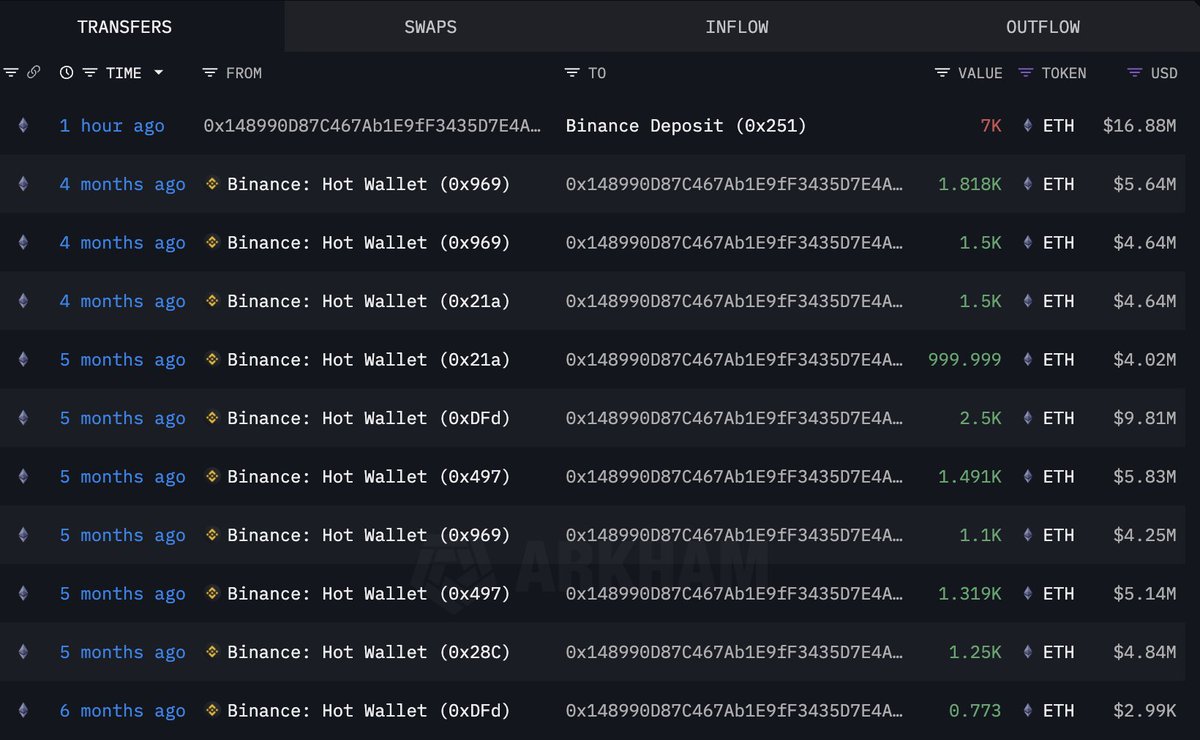Click the purple TOKEN filter icon
1200x740 pixels.
(1025, 72)
